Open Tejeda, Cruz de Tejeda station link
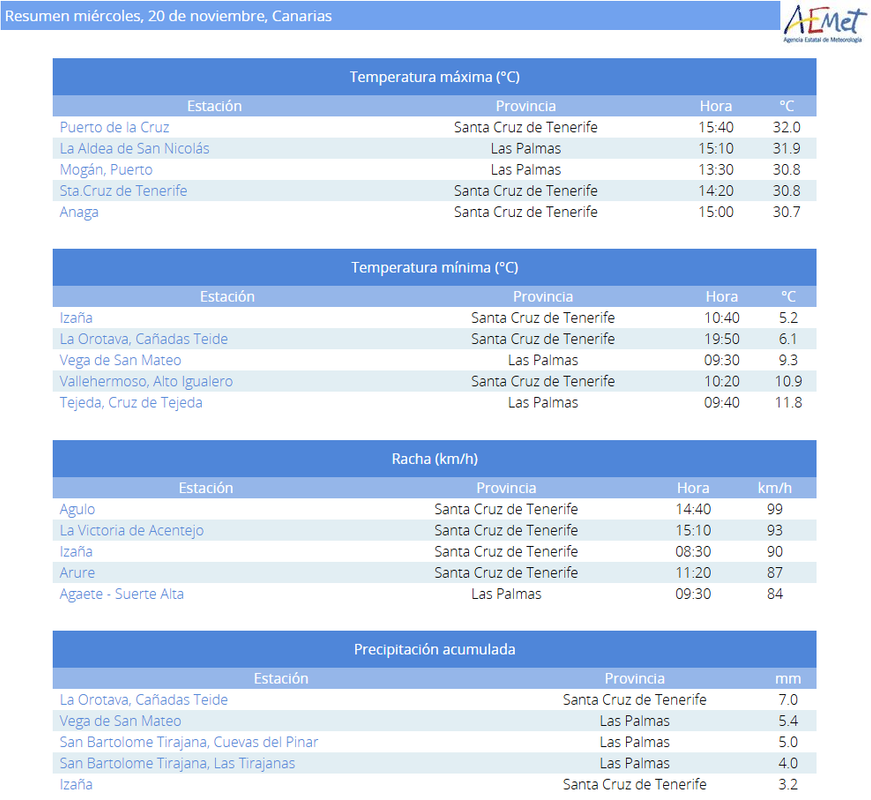The height and width of the screenshot is (800, 871). (x=131, y=402)
